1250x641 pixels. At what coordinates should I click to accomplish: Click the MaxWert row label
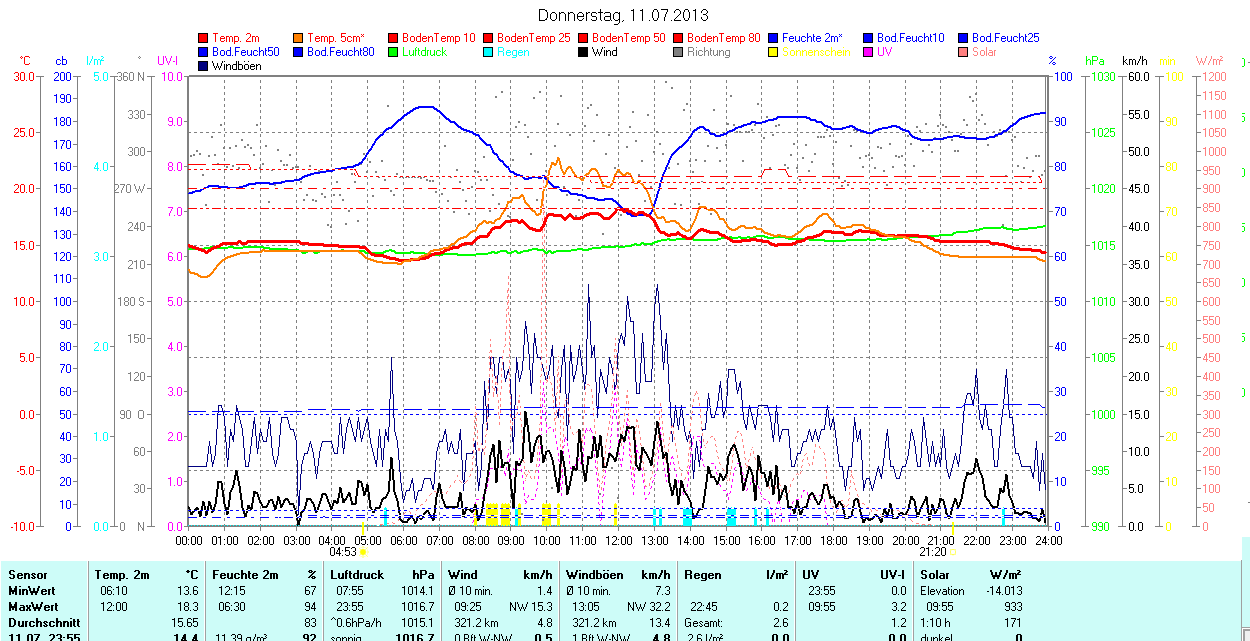[x=35, y=607]
